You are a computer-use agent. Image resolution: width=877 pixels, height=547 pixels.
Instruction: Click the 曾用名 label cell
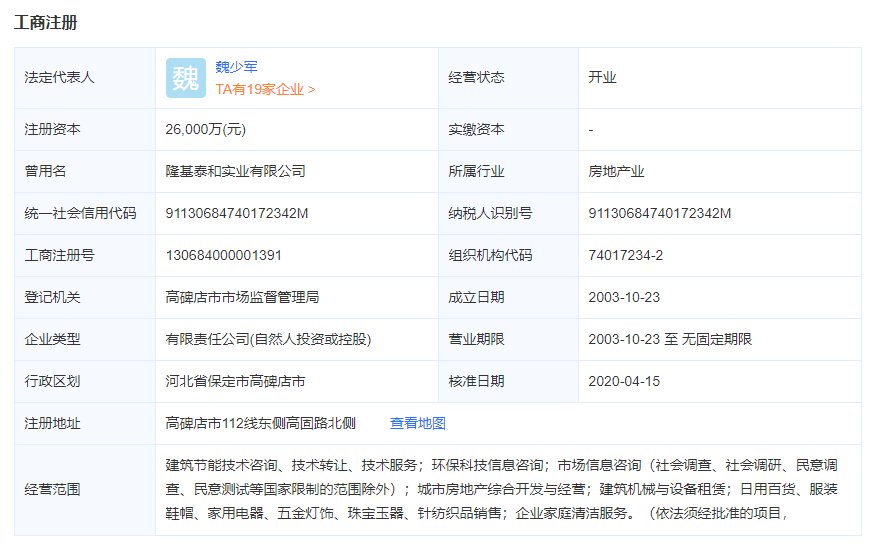tap(85, 171)
